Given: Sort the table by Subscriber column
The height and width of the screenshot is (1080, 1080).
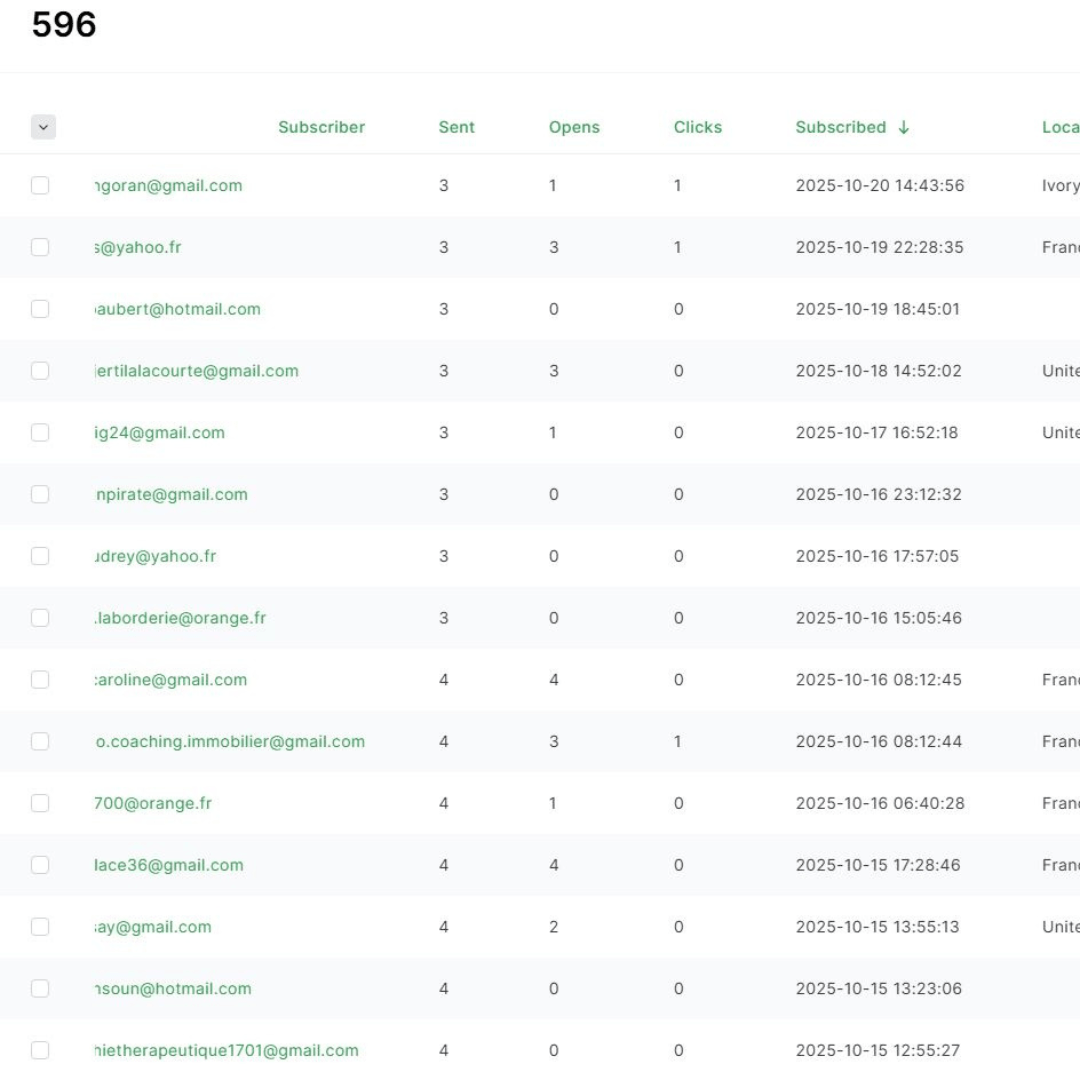Looking at the screenshot, I should coord(321,127).
